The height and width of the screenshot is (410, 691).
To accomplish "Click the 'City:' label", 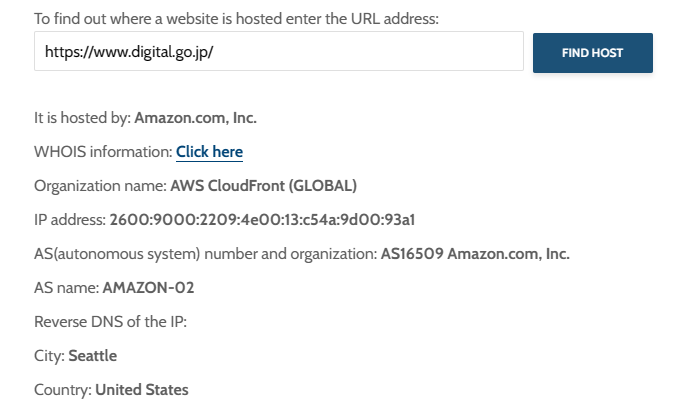I will pos(49,356).
